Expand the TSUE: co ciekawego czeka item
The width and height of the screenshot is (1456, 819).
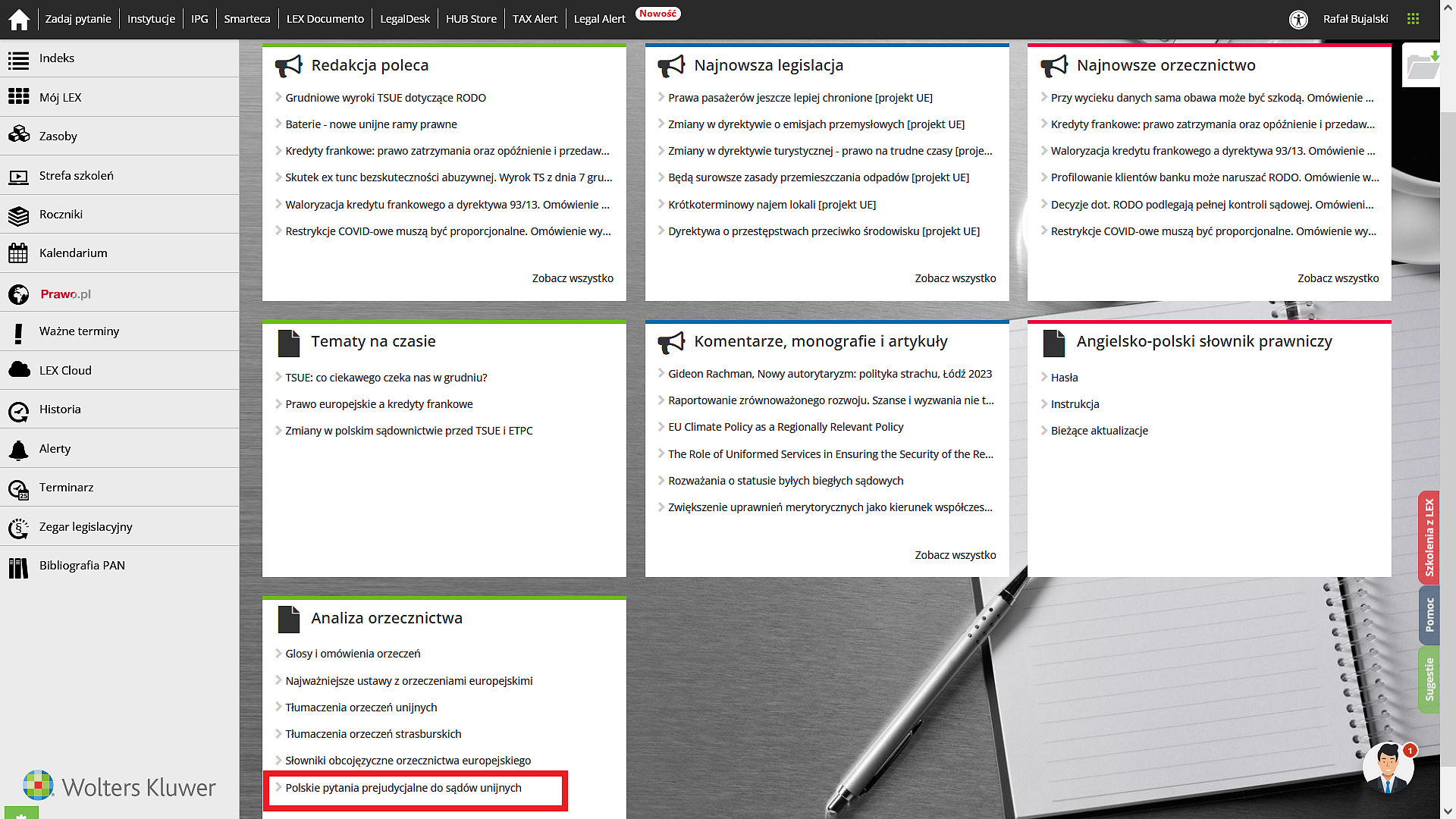279,378
